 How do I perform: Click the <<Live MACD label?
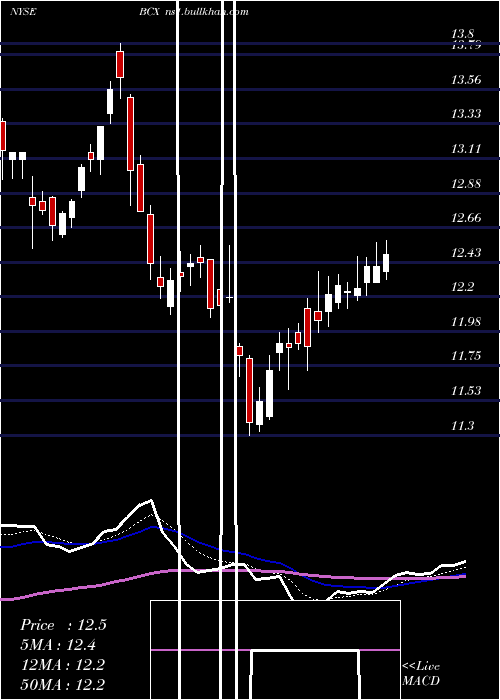coord(421,673)
